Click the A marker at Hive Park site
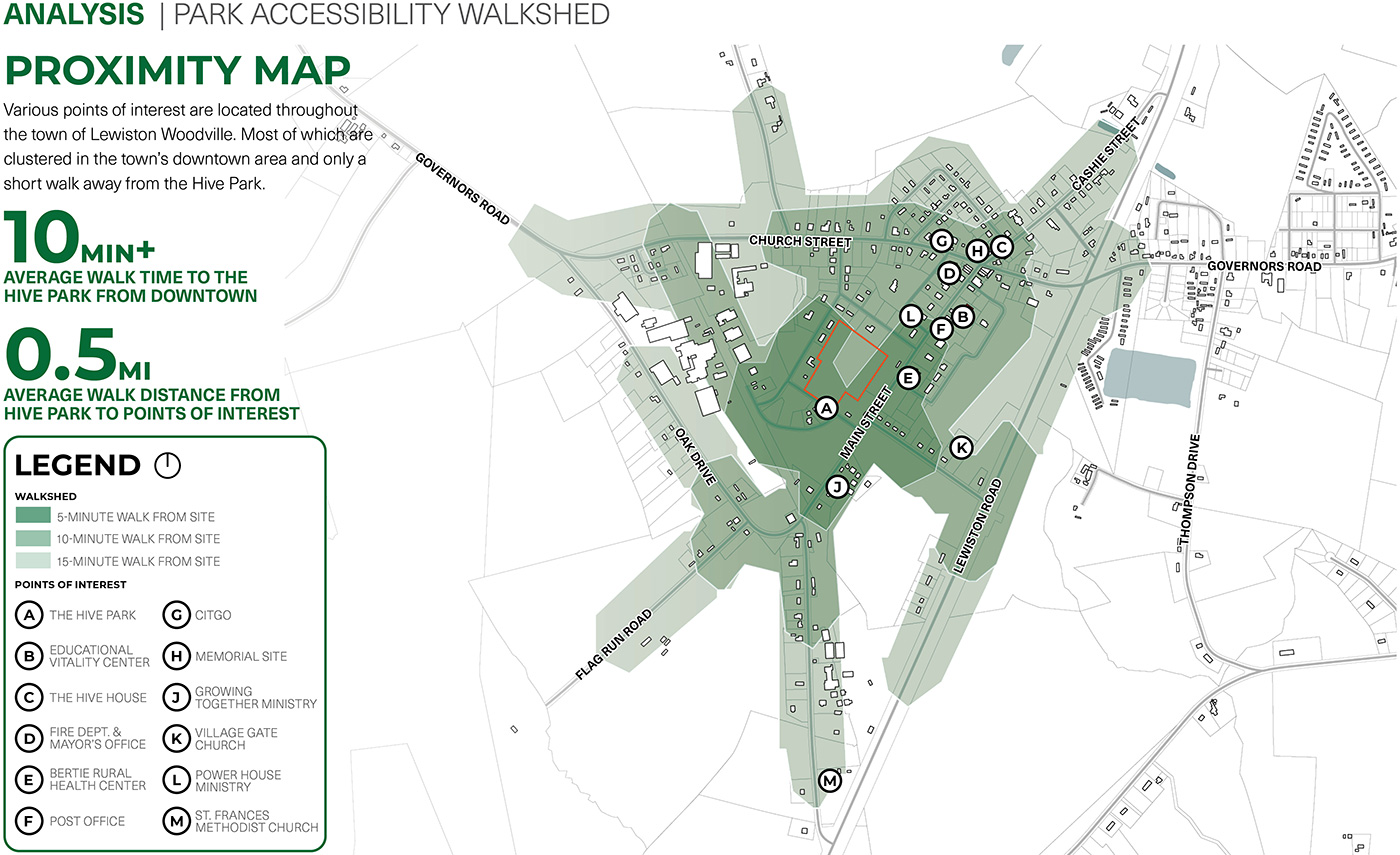The image size is (1400, 855). pos(825,407)
